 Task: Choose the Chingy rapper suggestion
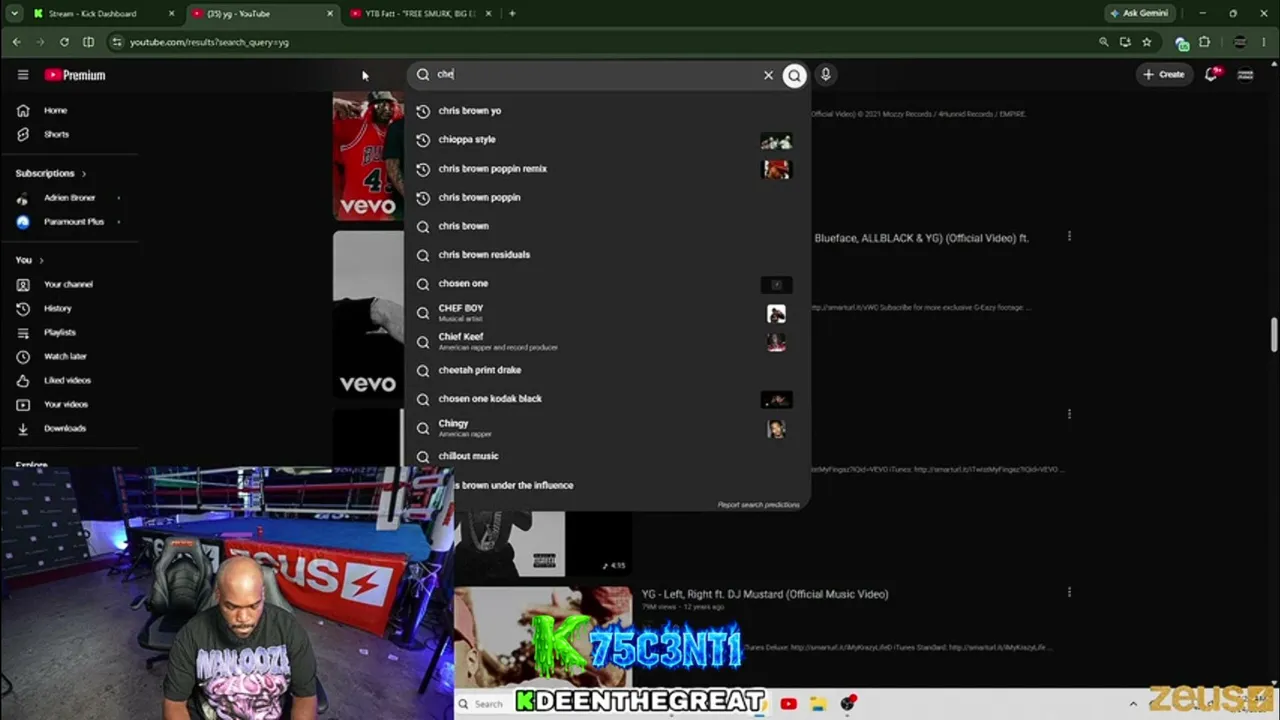(x=607, y=428)
